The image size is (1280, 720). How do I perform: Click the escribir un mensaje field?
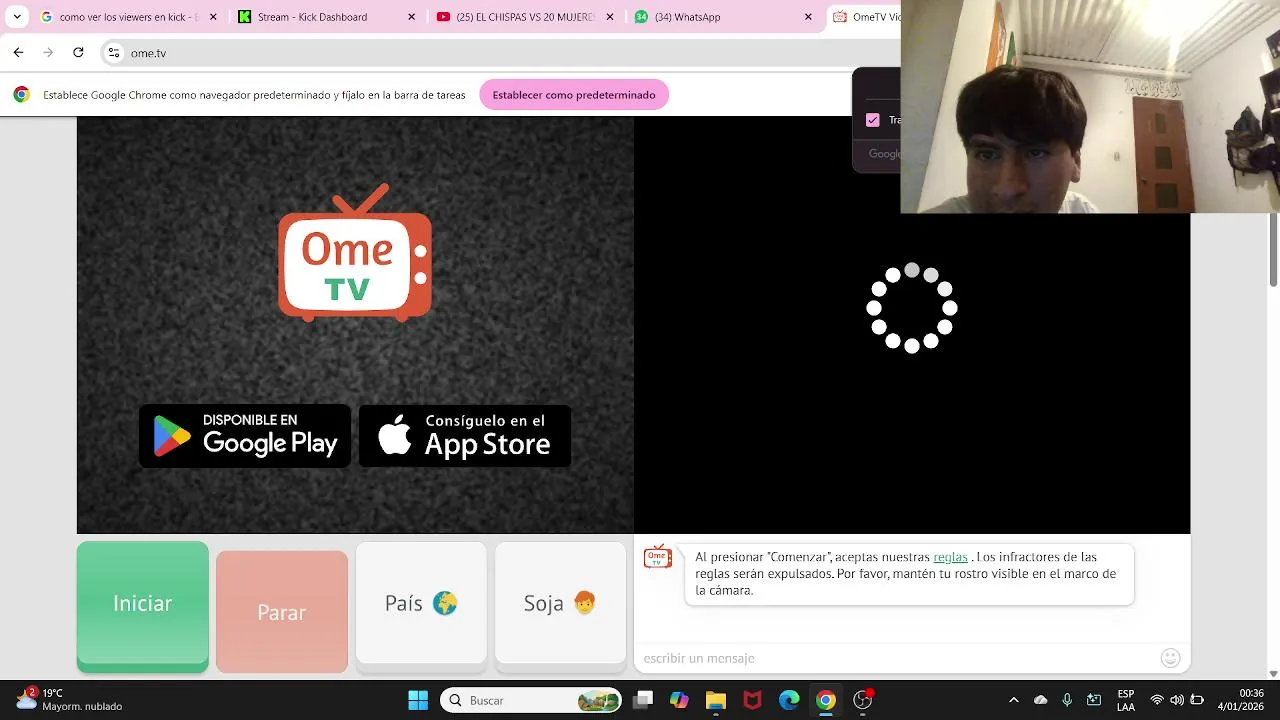[x=897, y=658]
